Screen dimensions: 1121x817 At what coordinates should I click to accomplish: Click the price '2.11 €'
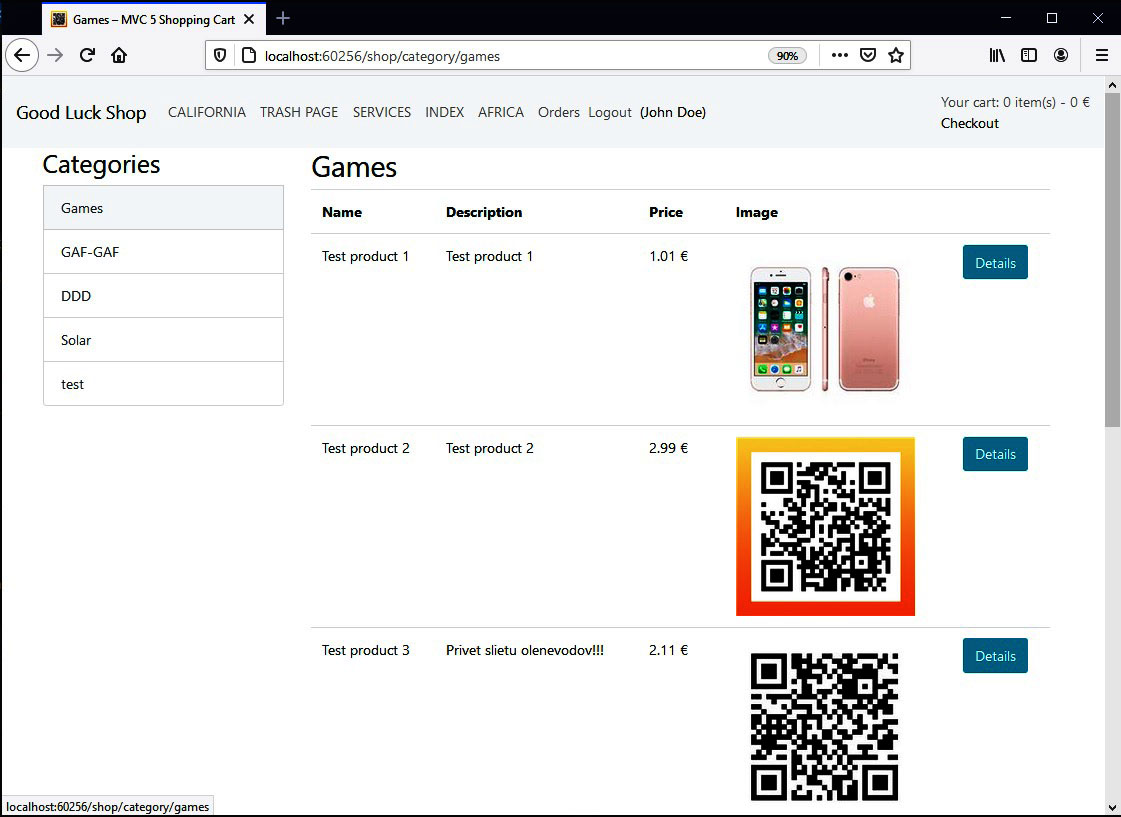668,650
